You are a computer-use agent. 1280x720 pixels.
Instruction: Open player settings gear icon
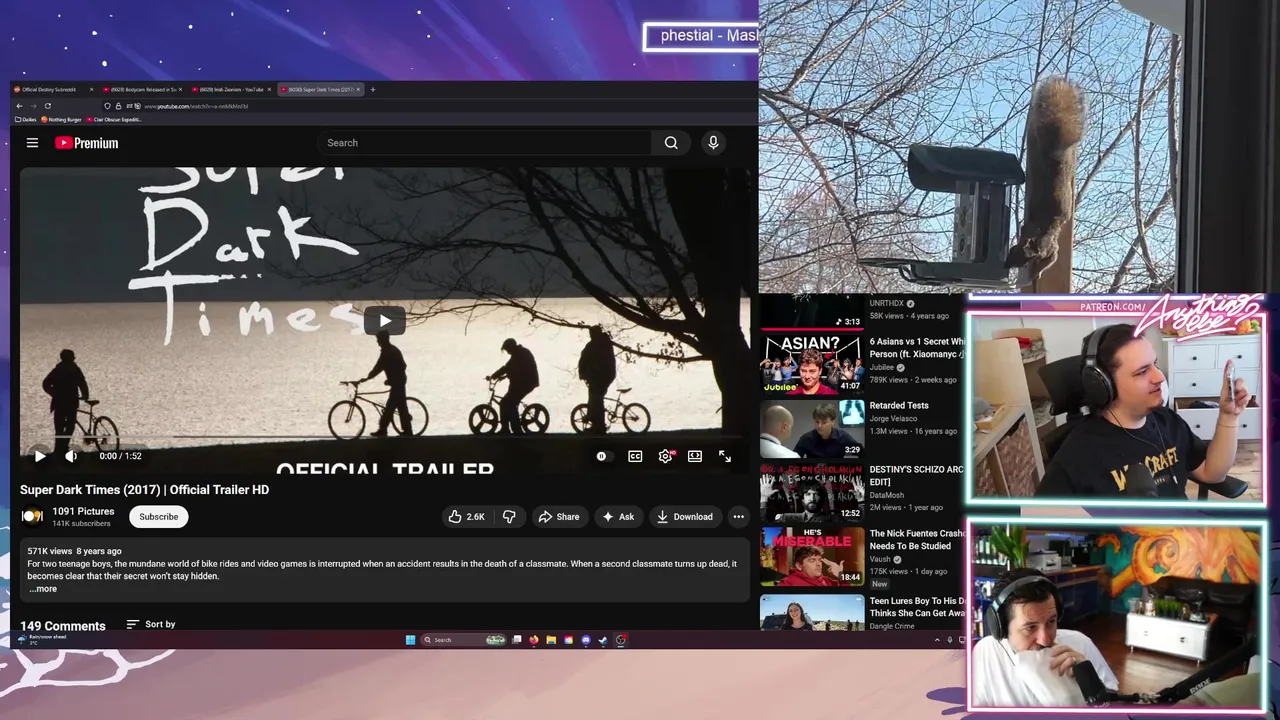[x=665, y=456]
